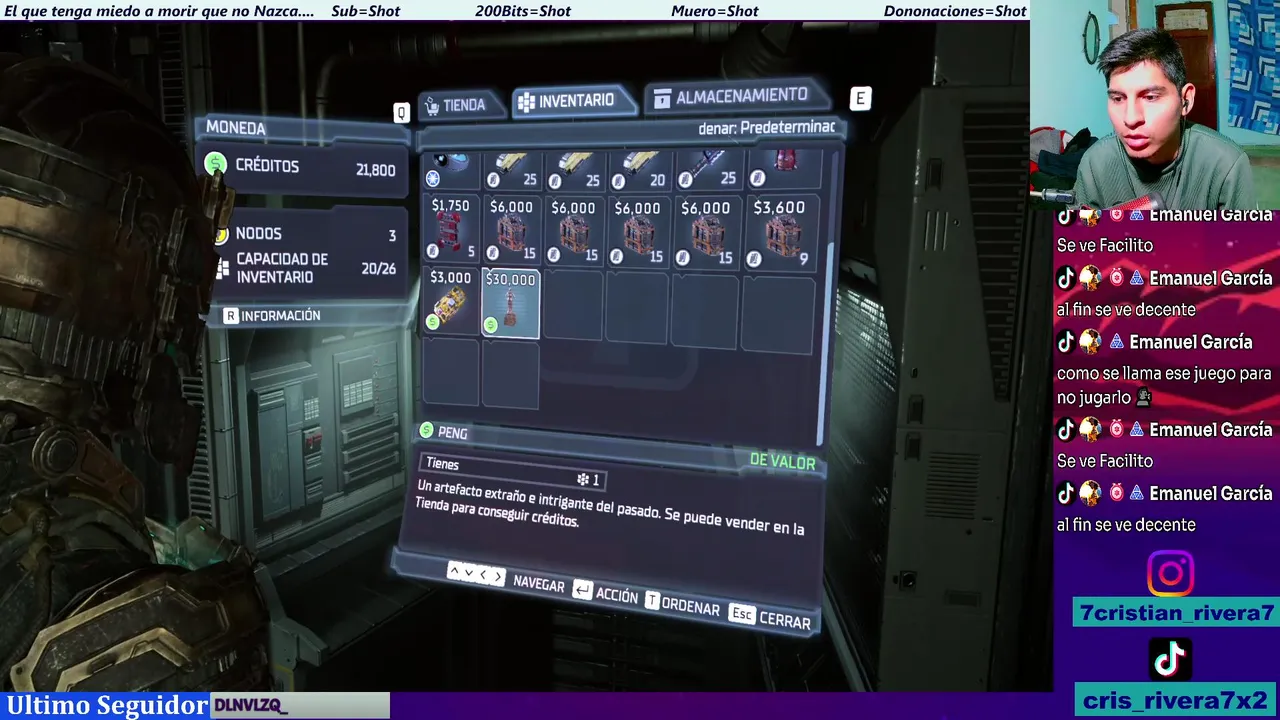
Task: Click the Q key prompt icon
Action: (401, 112)
